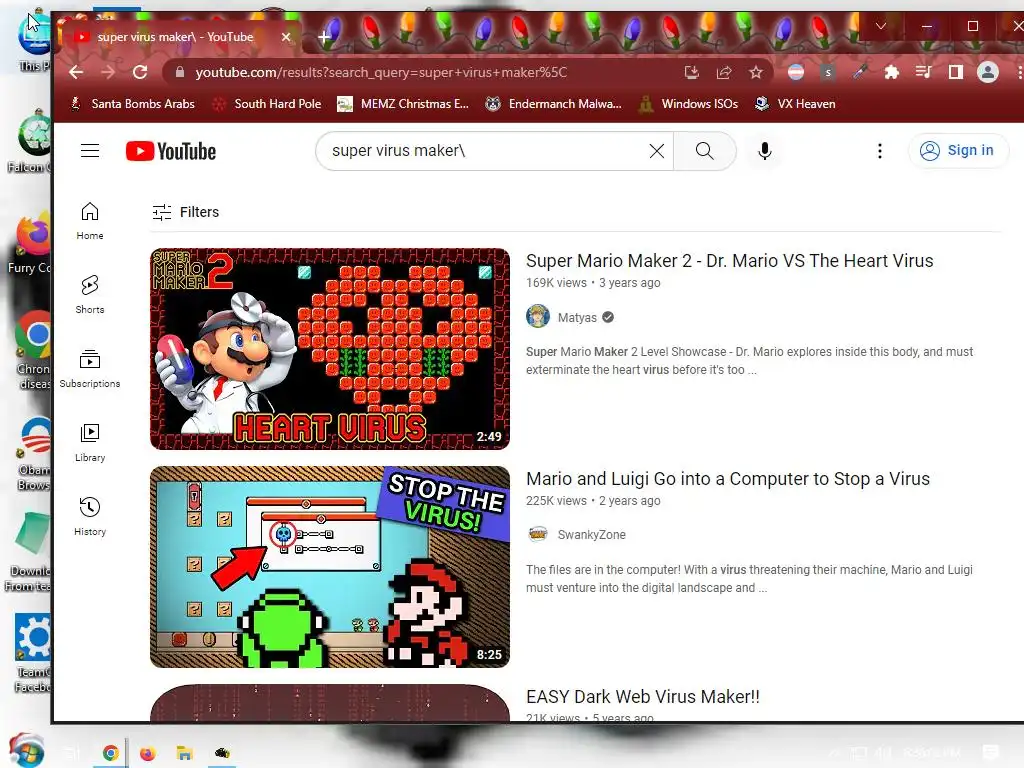Open 'Mario and Luigi Go into a Computer' title
The height and width of the screenshot is (768, 1024).
click(x=728, y=479)
